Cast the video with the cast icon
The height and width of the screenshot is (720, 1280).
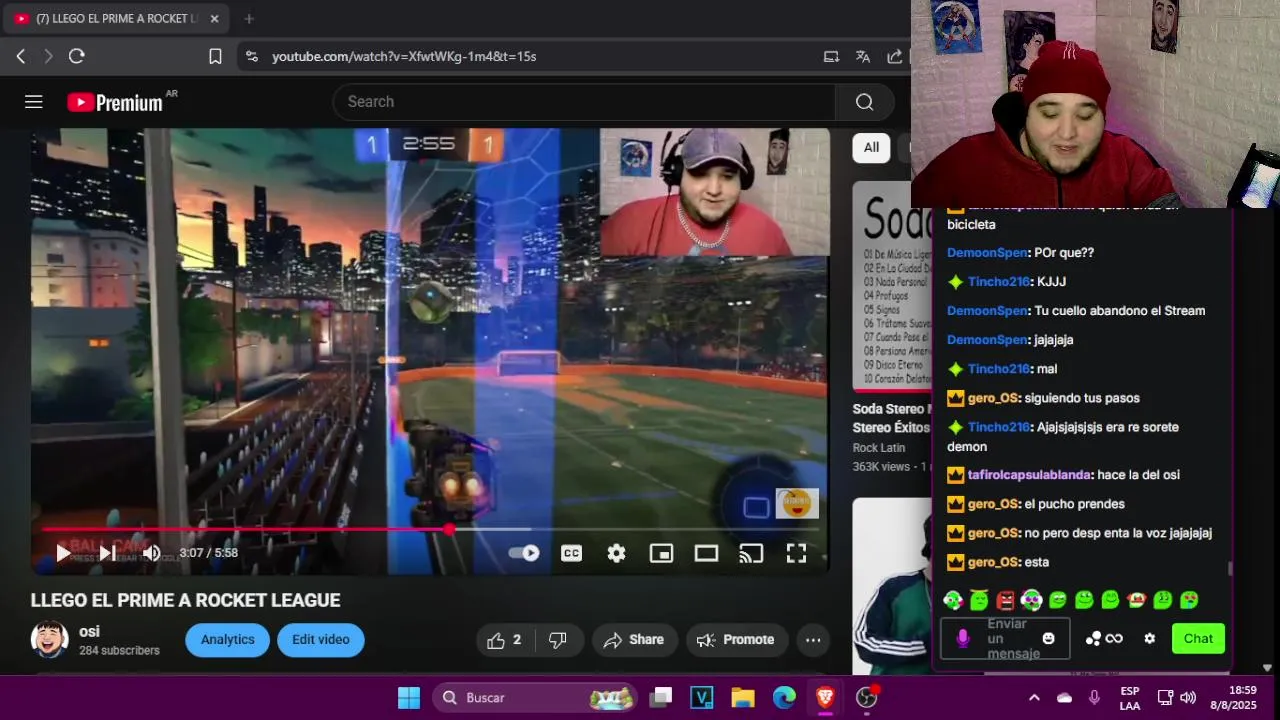(x=751, y=553)
